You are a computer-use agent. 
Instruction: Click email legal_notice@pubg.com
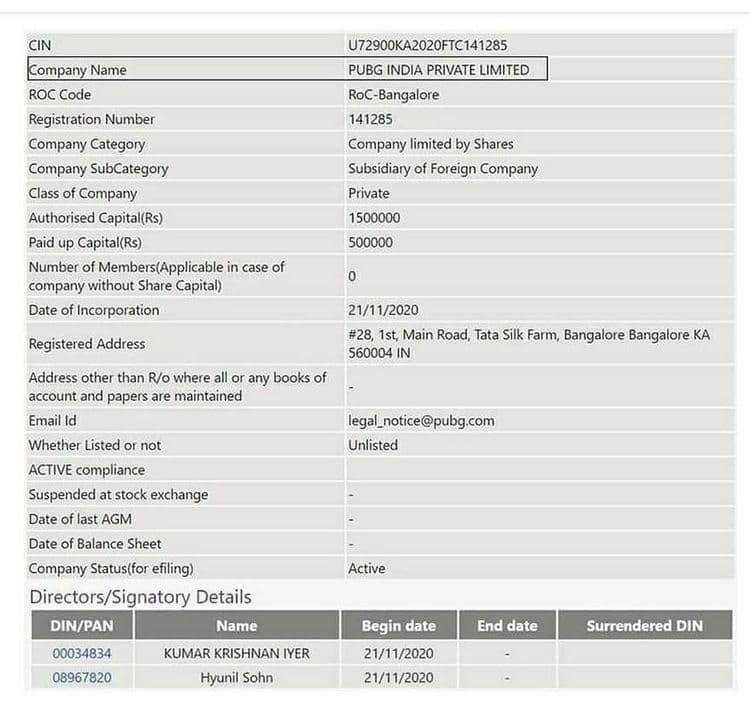421,421
